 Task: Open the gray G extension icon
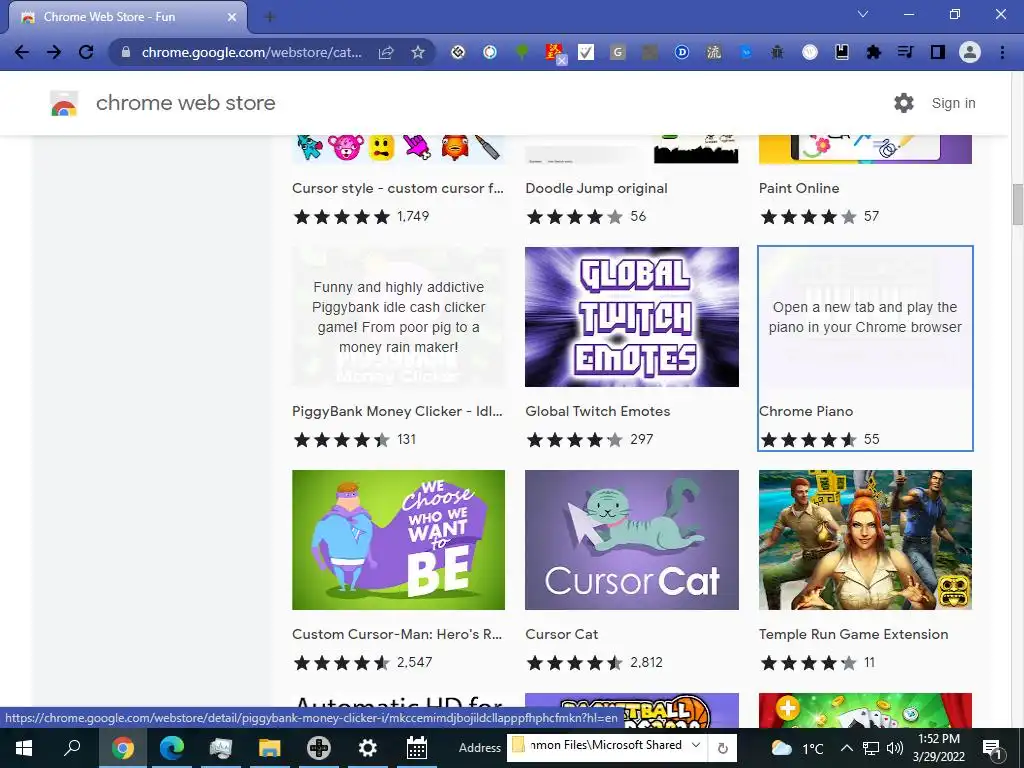pos(617,52)
